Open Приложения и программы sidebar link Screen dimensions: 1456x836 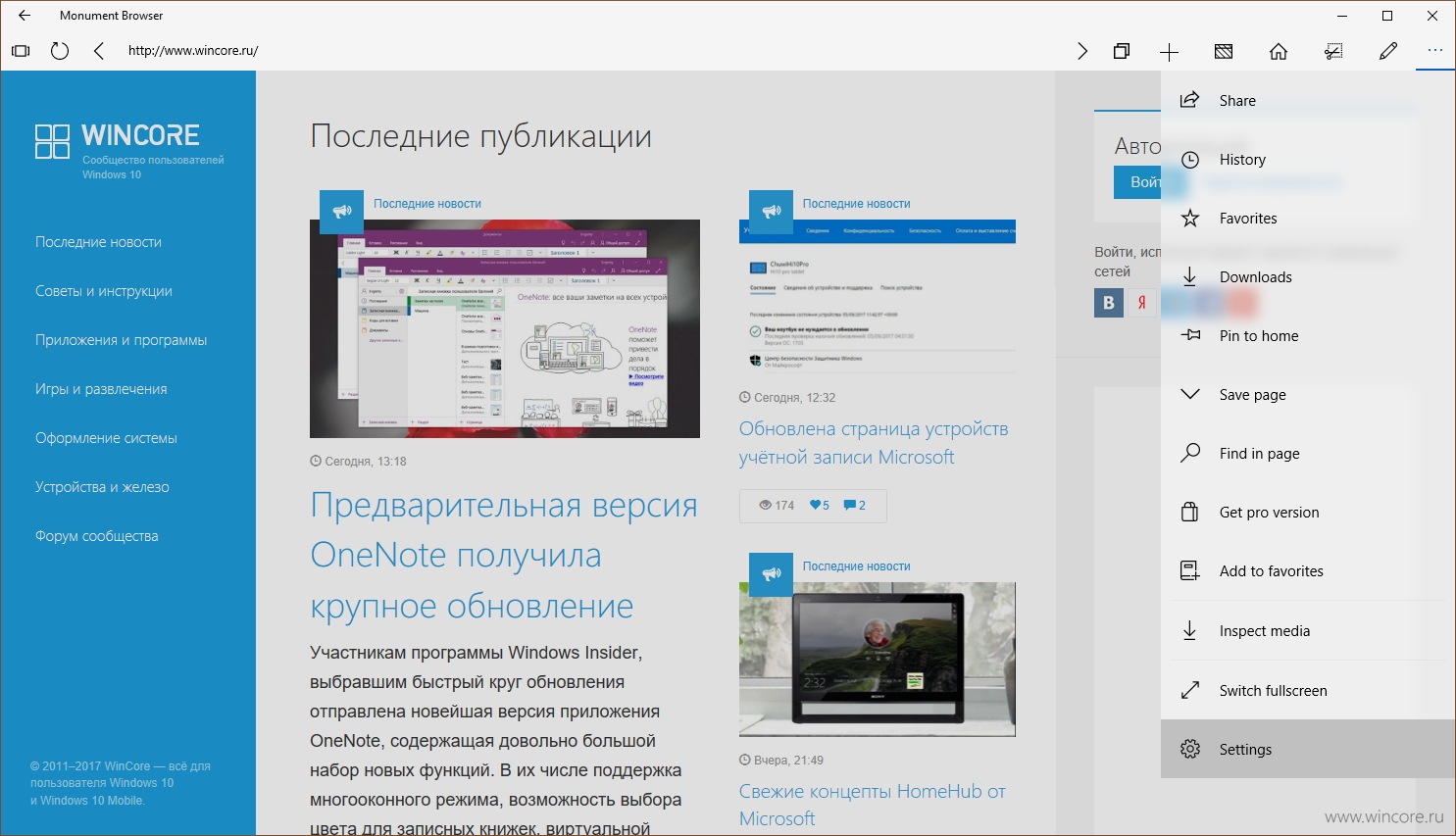122,340
